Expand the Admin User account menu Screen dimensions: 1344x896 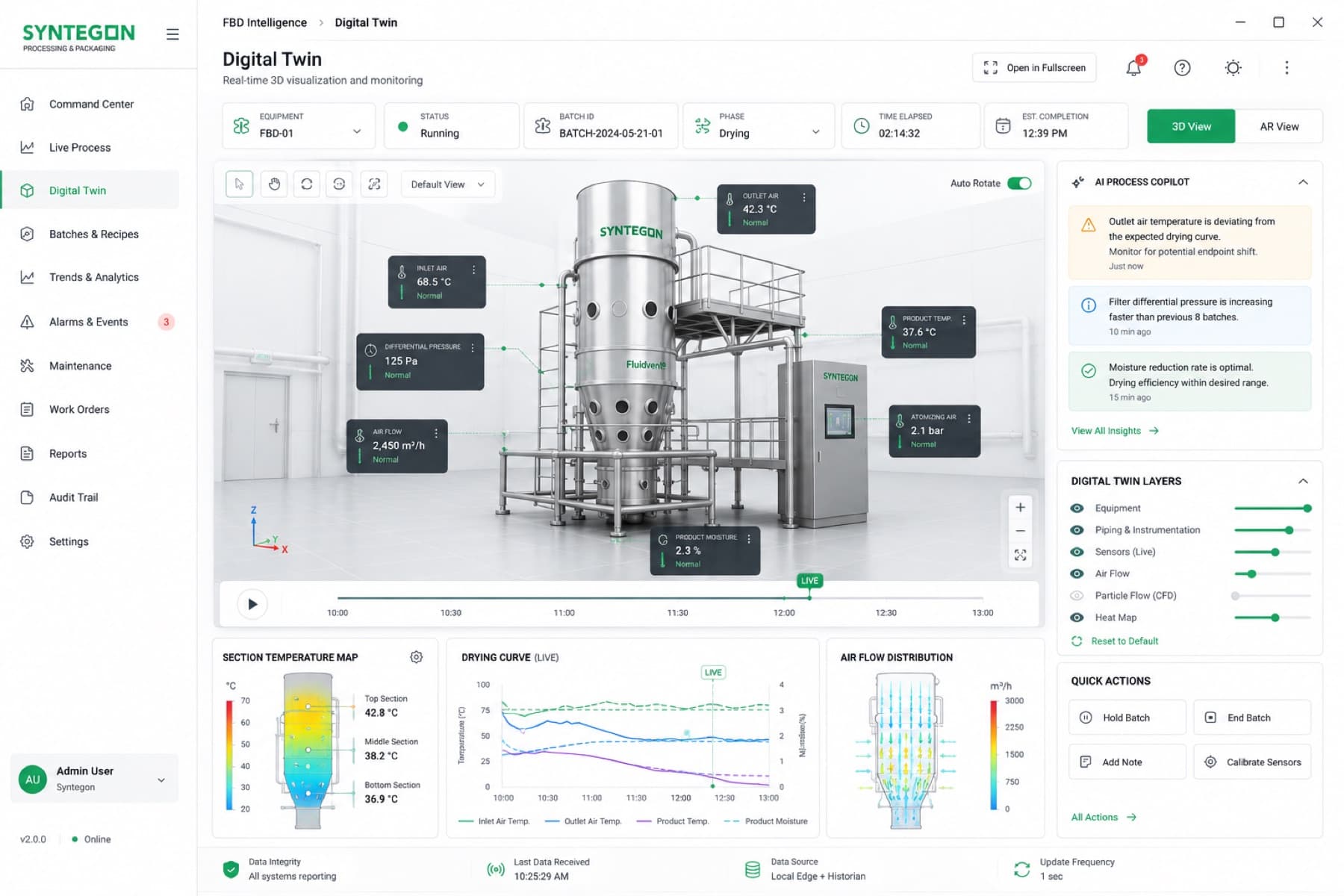pos(95,779)
